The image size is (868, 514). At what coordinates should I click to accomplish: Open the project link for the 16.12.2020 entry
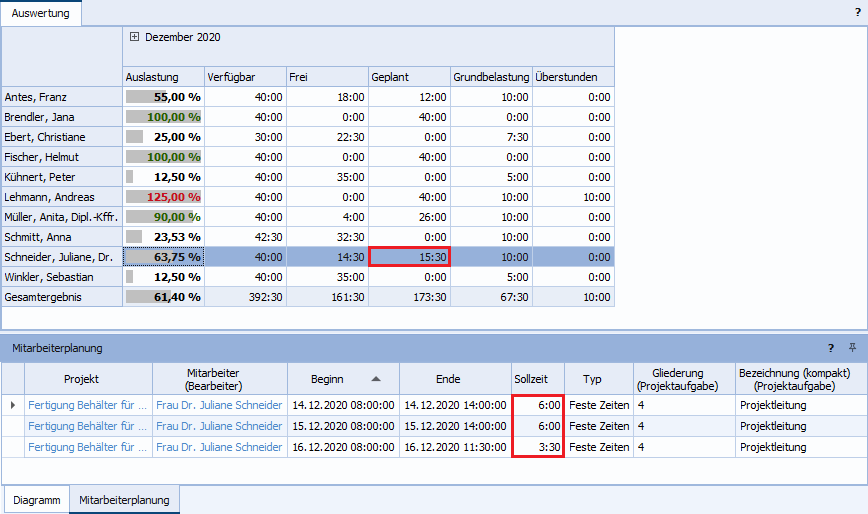(x=88, y=447)
